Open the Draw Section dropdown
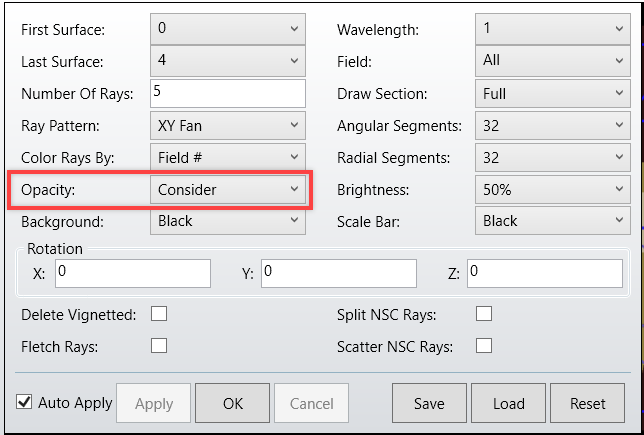 click(552, 93)
